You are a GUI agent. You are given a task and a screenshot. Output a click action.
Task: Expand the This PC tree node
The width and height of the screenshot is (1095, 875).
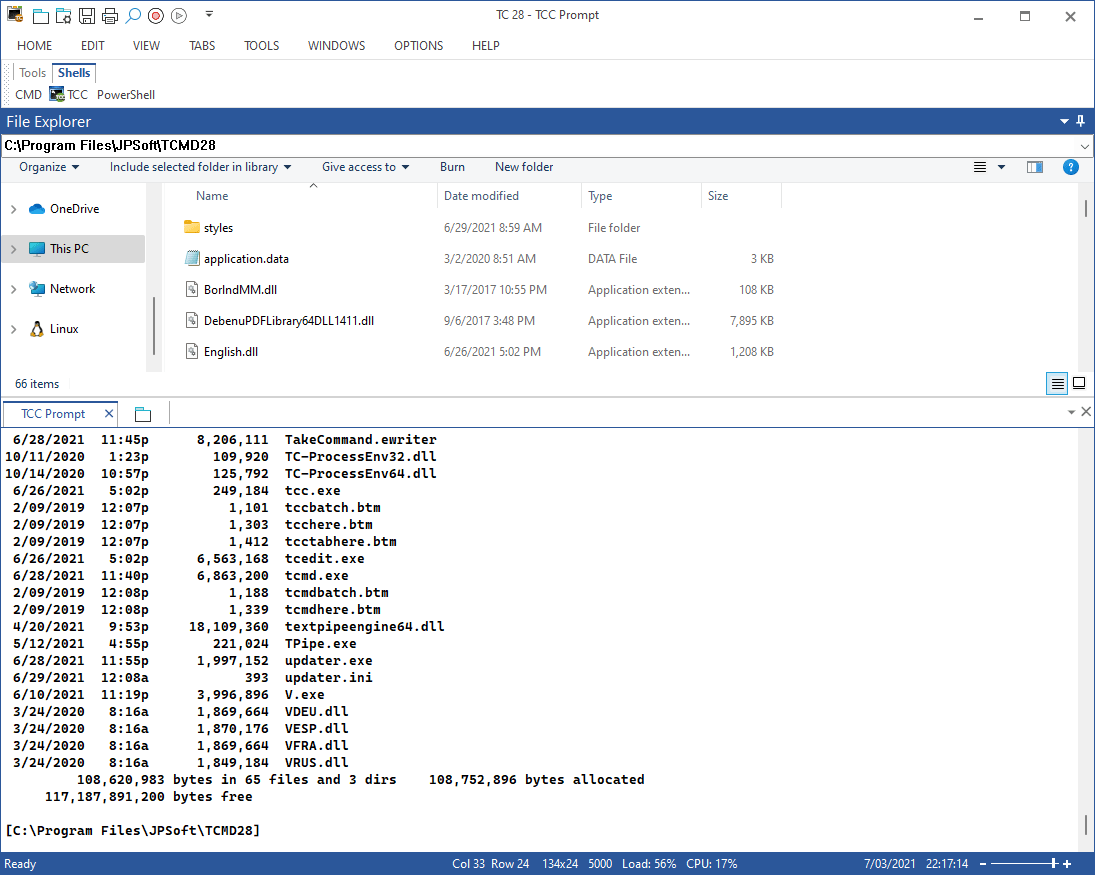[13, 249]
